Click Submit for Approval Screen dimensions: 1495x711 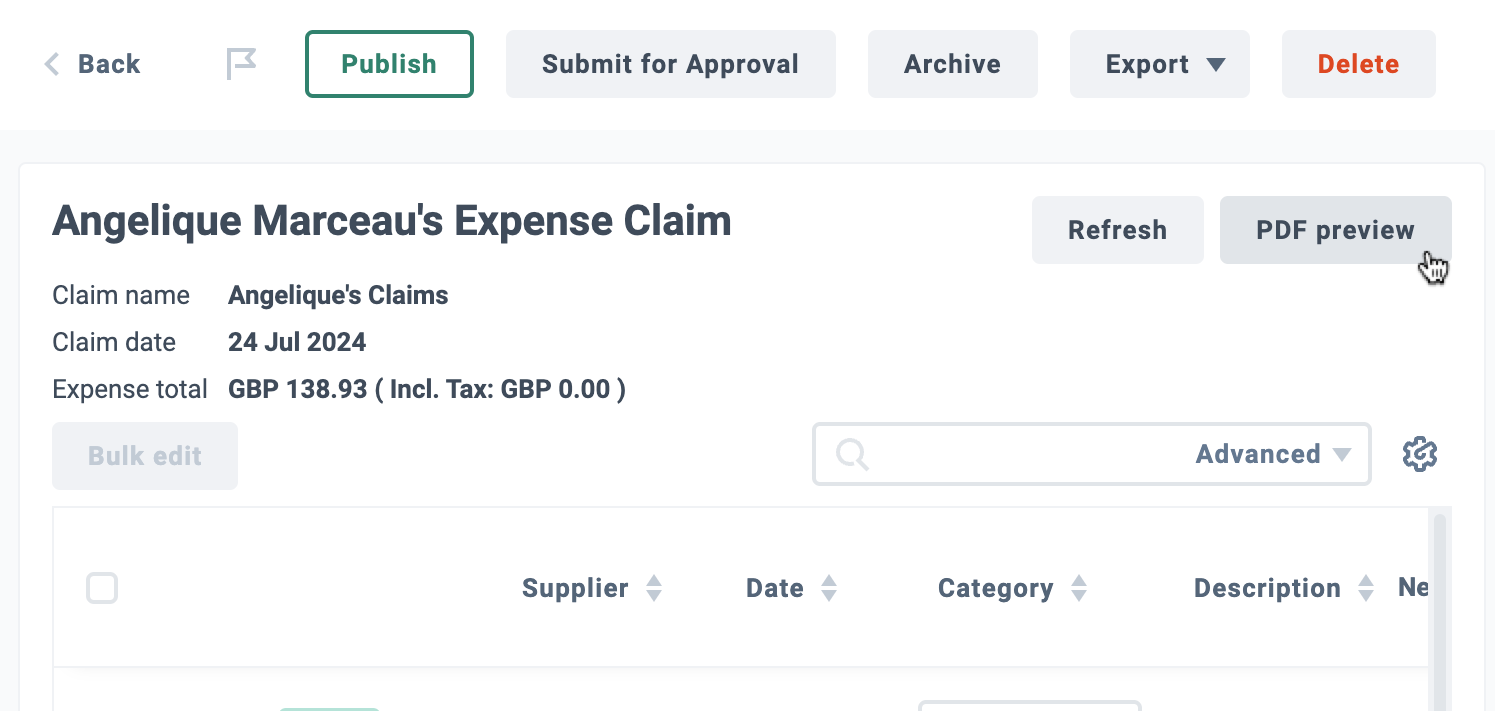pyautogui.click(x=671, y=64)
